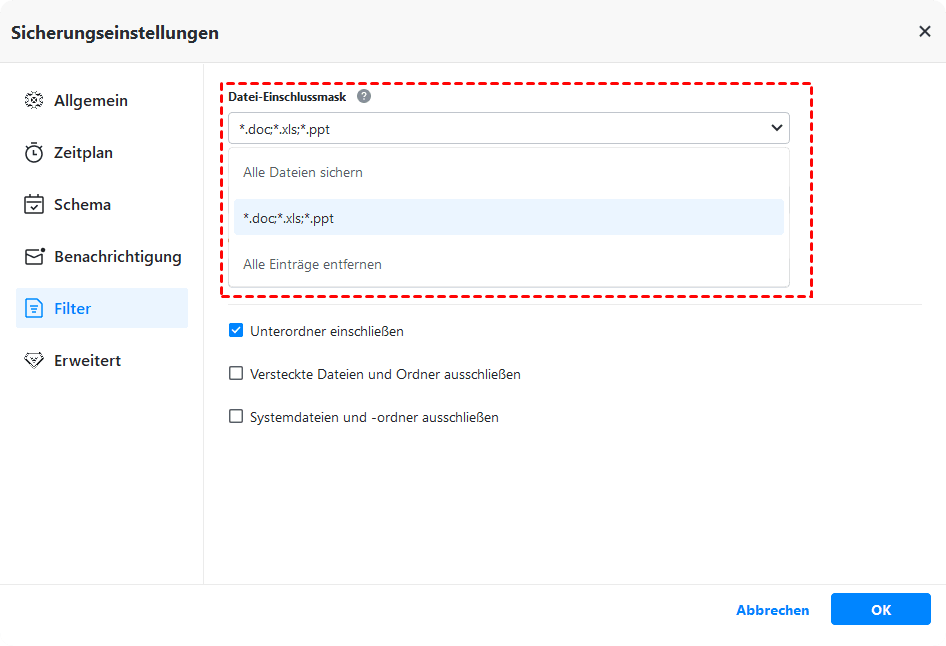Collapse the file inclusion mask dropdown arrow
The height and width of the screenshot is (646, 946).
(x=776, y=128)
